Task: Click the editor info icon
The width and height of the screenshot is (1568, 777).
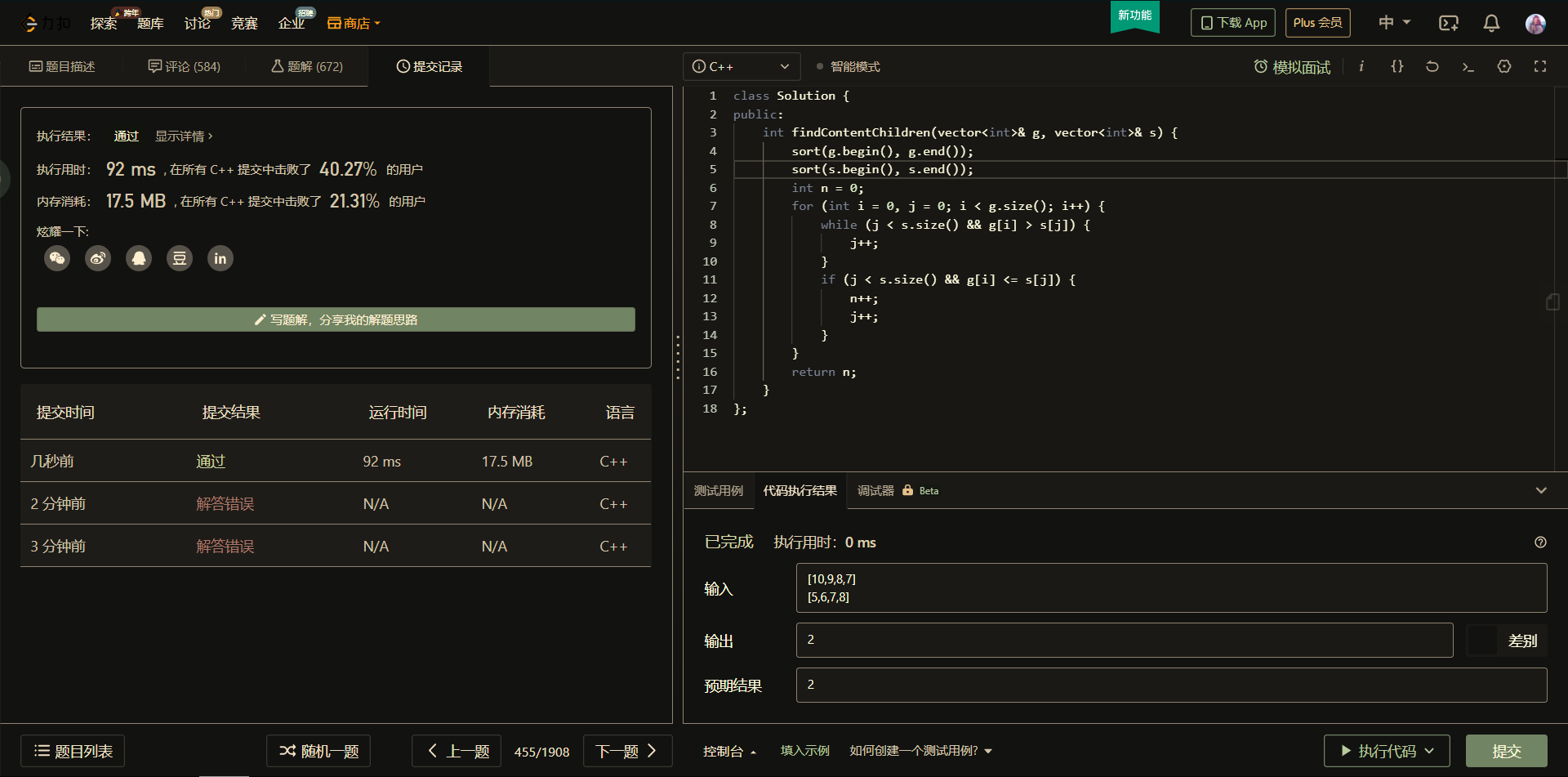Action: click(x=1361, y=66)
